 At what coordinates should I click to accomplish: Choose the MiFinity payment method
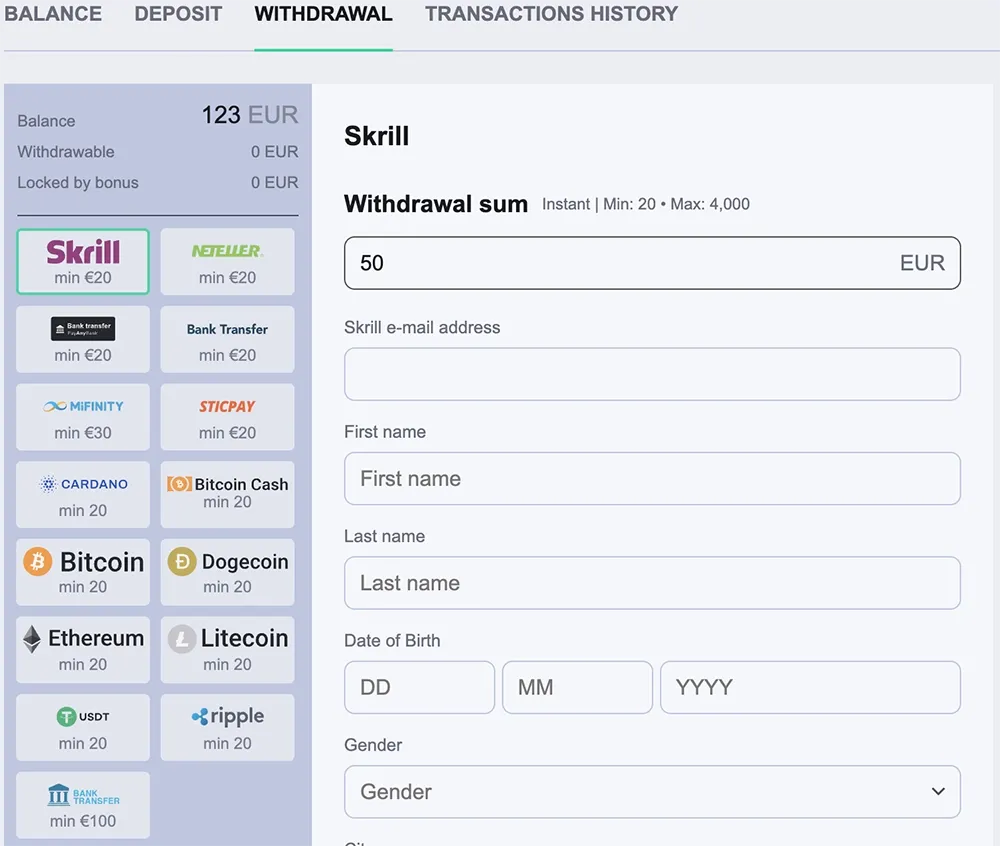(x=83, y=417)
